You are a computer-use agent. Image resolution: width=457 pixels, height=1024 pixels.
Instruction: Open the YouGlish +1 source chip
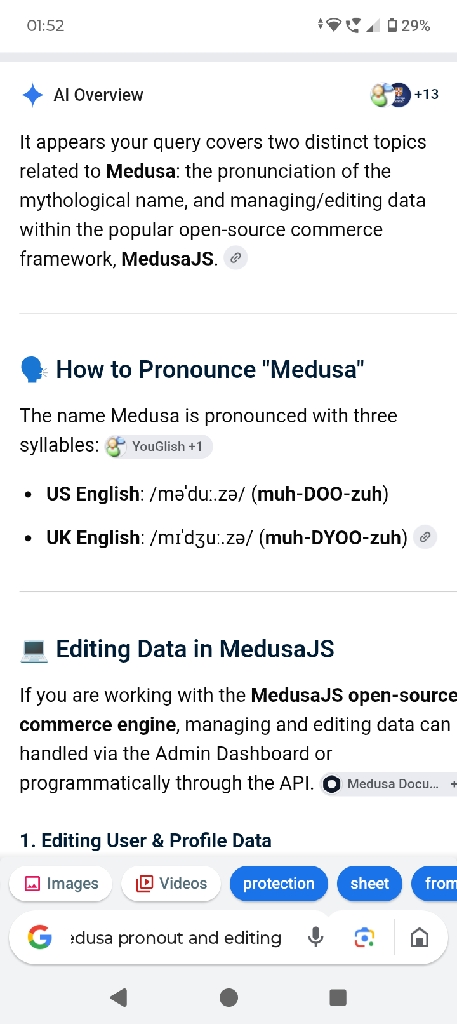tap(159, 447)
